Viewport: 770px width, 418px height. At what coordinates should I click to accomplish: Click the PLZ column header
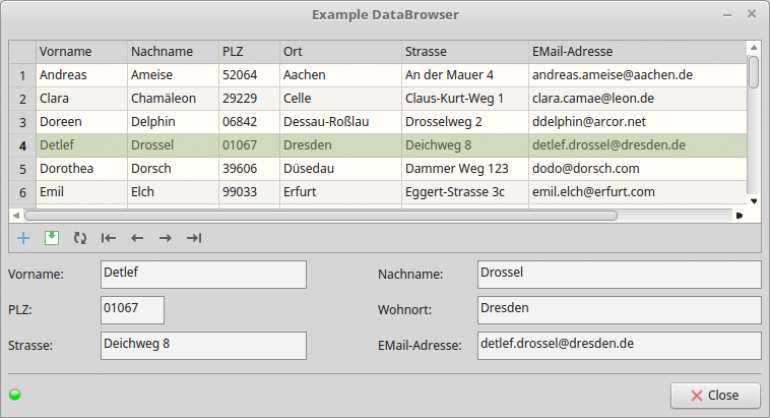tap(248, 51)
